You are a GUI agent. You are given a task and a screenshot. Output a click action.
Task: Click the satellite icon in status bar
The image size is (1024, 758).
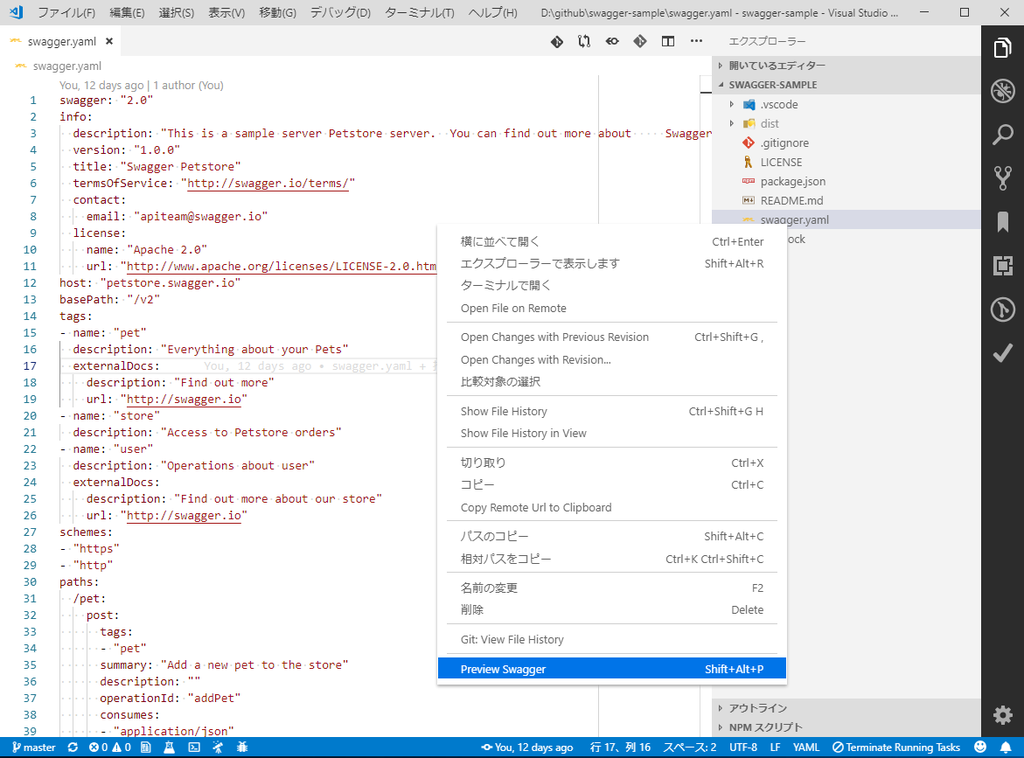click(217, 747)
